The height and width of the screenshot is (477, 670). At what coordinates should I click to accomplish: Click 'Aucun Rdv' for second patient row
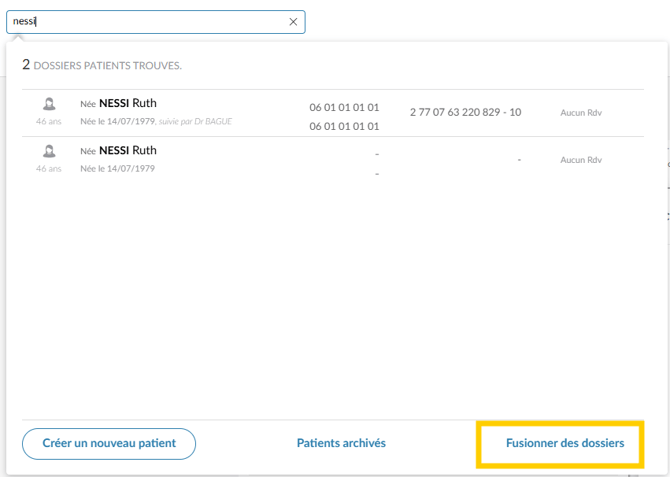(x=581, y=160)
